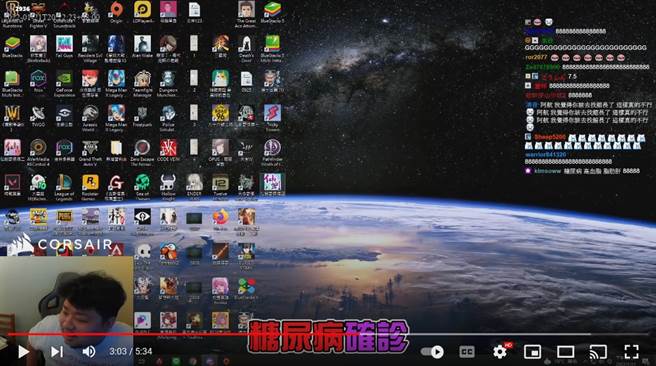The height and width of the screenshot is (366, 656).
Task: Click chat username kimooww
Action: coord(547,171)
